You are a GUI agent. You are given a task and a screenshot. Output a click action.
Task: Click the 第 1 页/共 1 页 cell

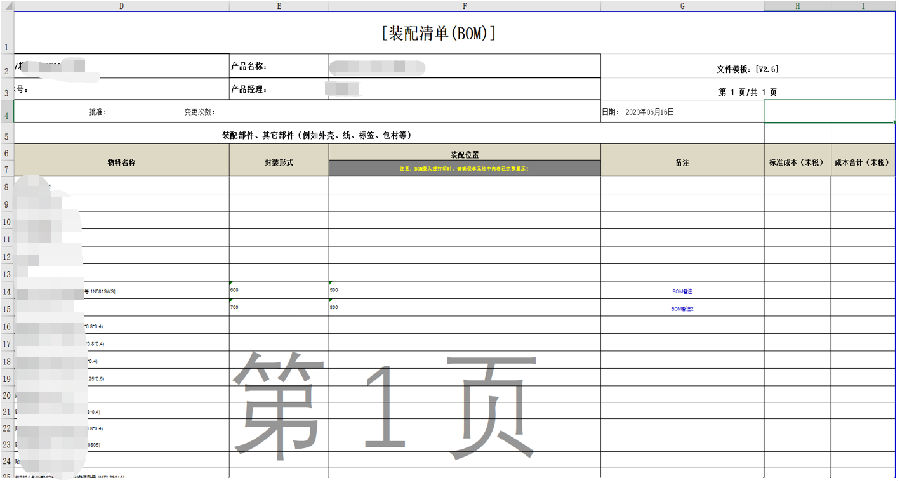pos(747,92)
